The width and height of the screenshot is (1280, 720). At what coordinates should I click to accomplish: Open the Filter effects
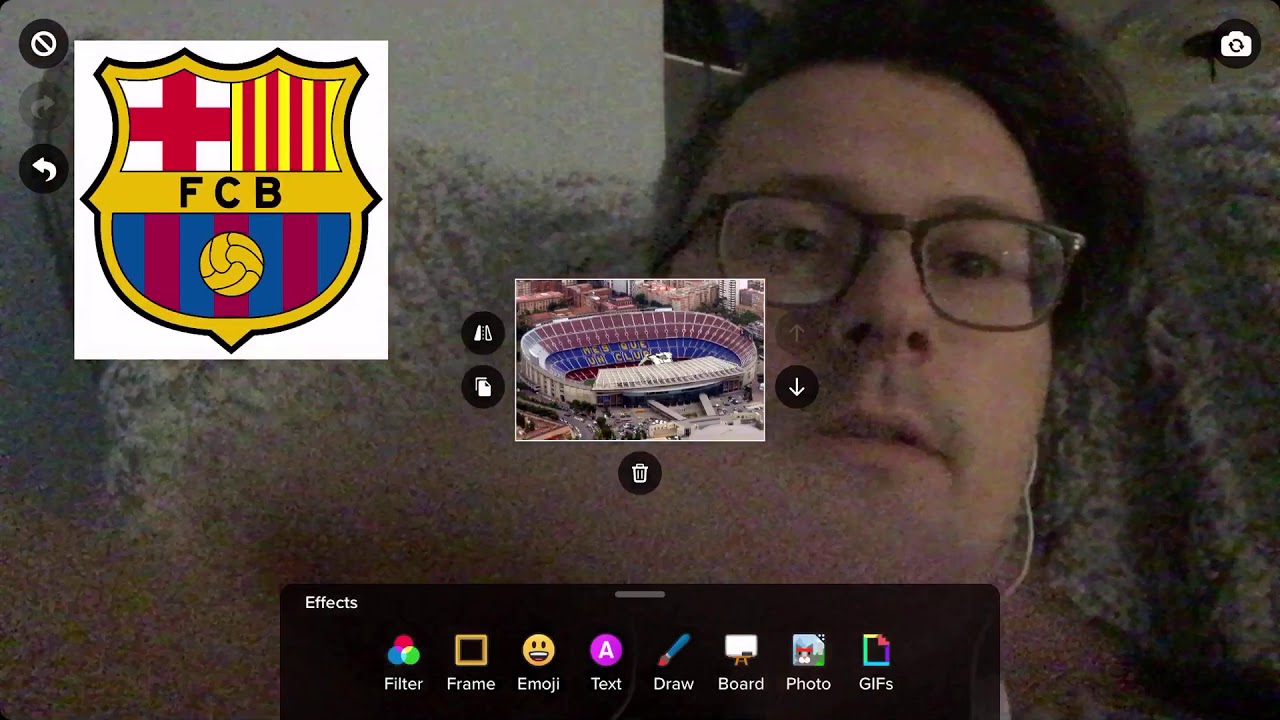click(x=403, y=663)
